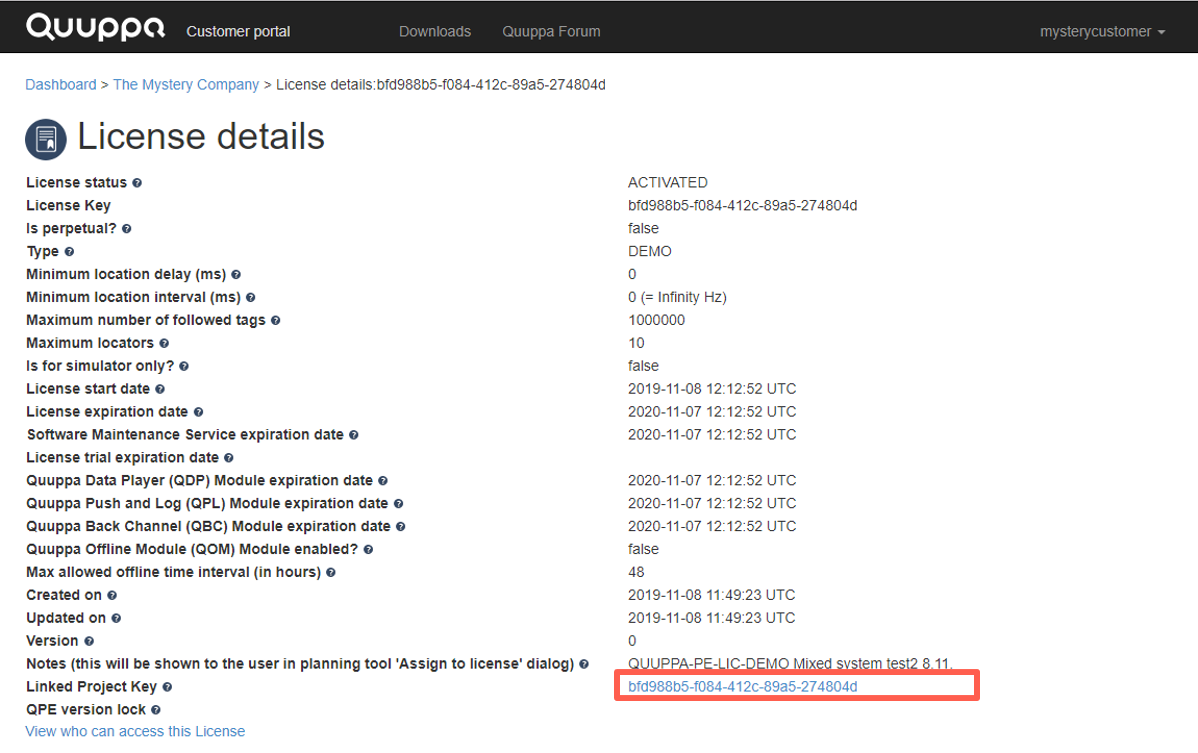This screenshot has width=1198, height=753.
Task: Click help icon for Minimum location interval
Action: [x=251, y=298]
